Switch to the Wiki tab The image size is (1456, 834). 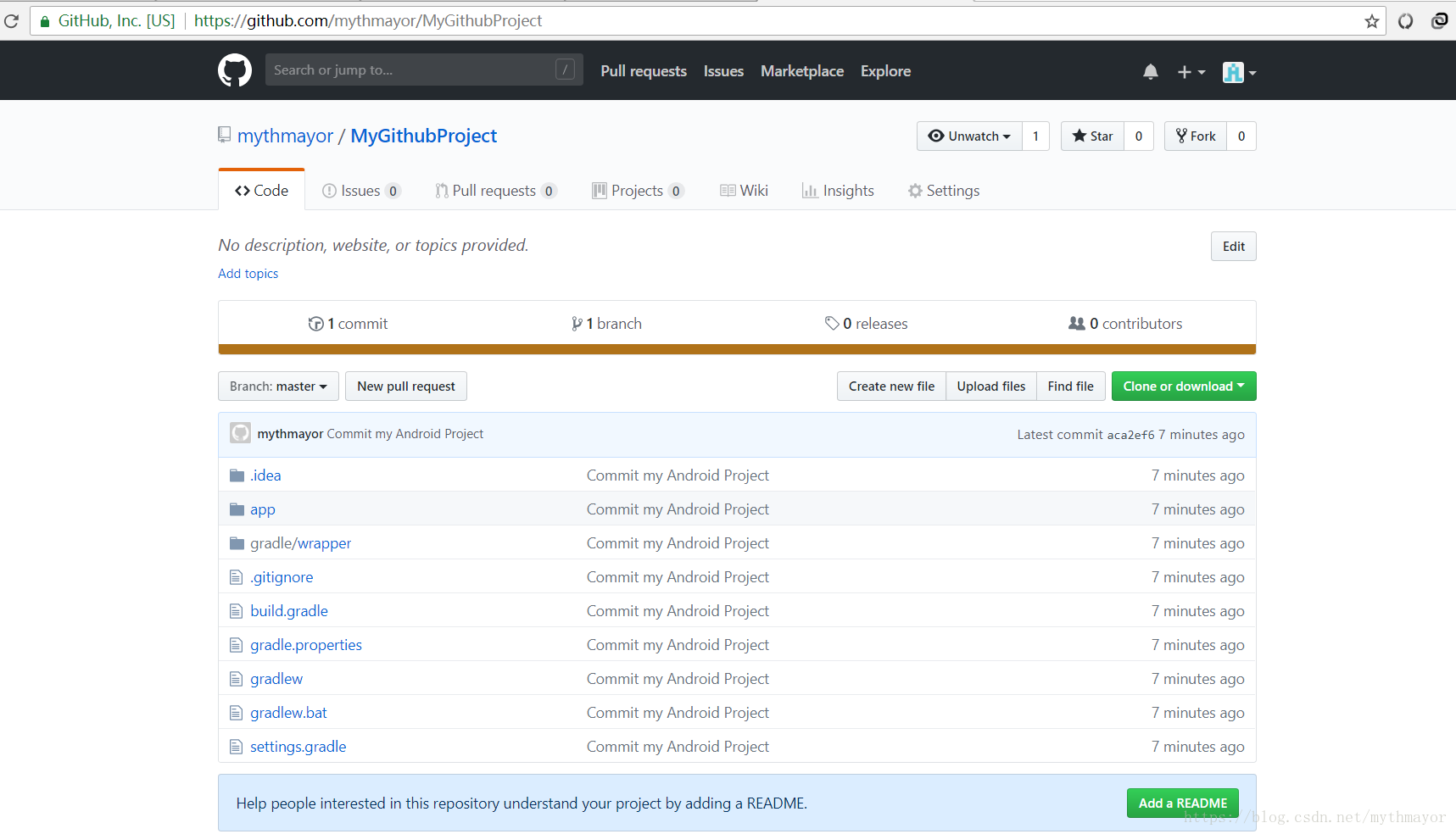click(744, 191)
